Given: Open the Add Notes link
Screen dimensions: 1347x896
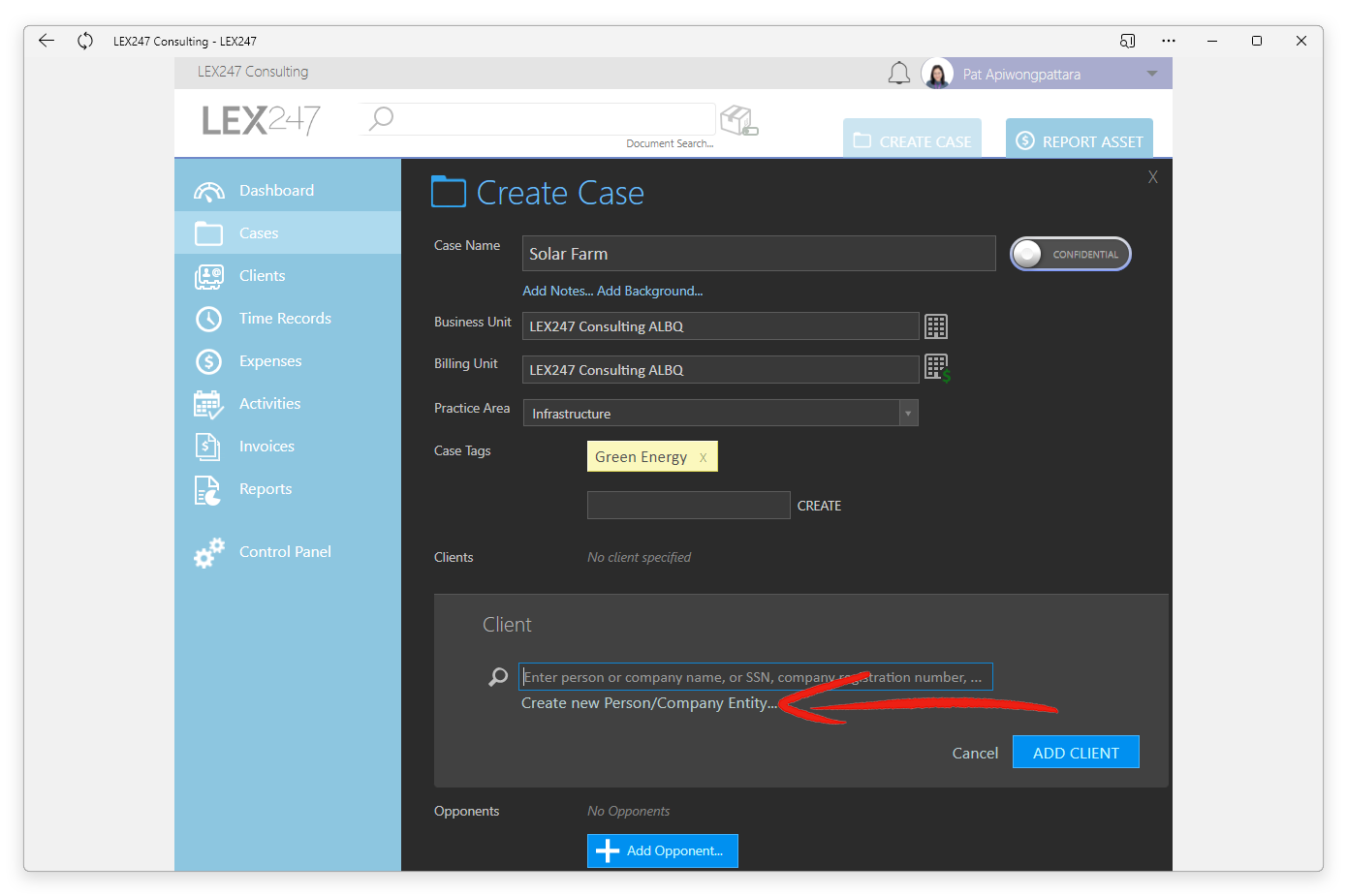Looking at the screenshot, I should pos(558,291).
